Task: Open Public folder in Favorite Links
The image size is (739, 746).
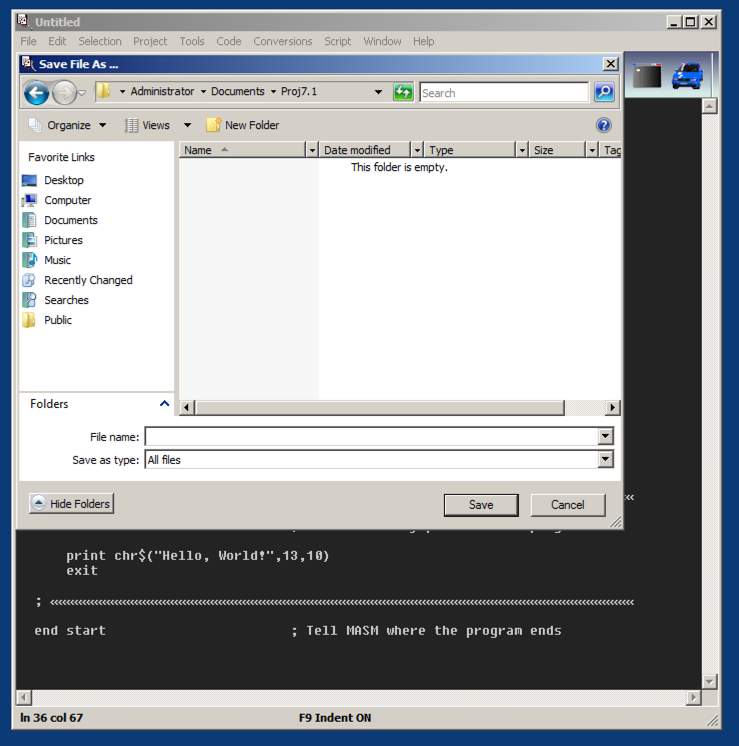Action: coord(58,320)
